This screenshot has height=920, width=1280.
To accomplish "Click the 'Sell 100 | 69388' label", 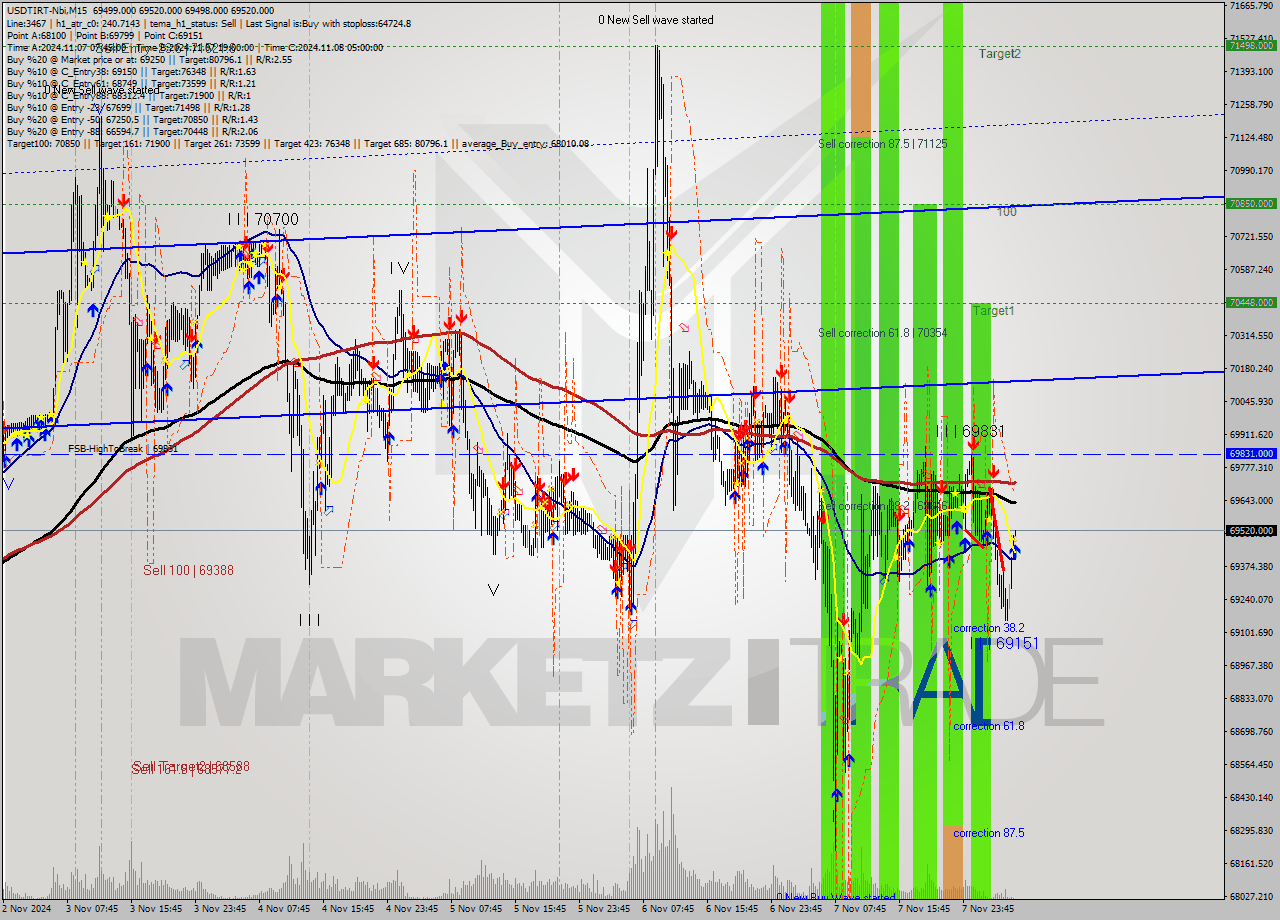I will click(188, 570).
